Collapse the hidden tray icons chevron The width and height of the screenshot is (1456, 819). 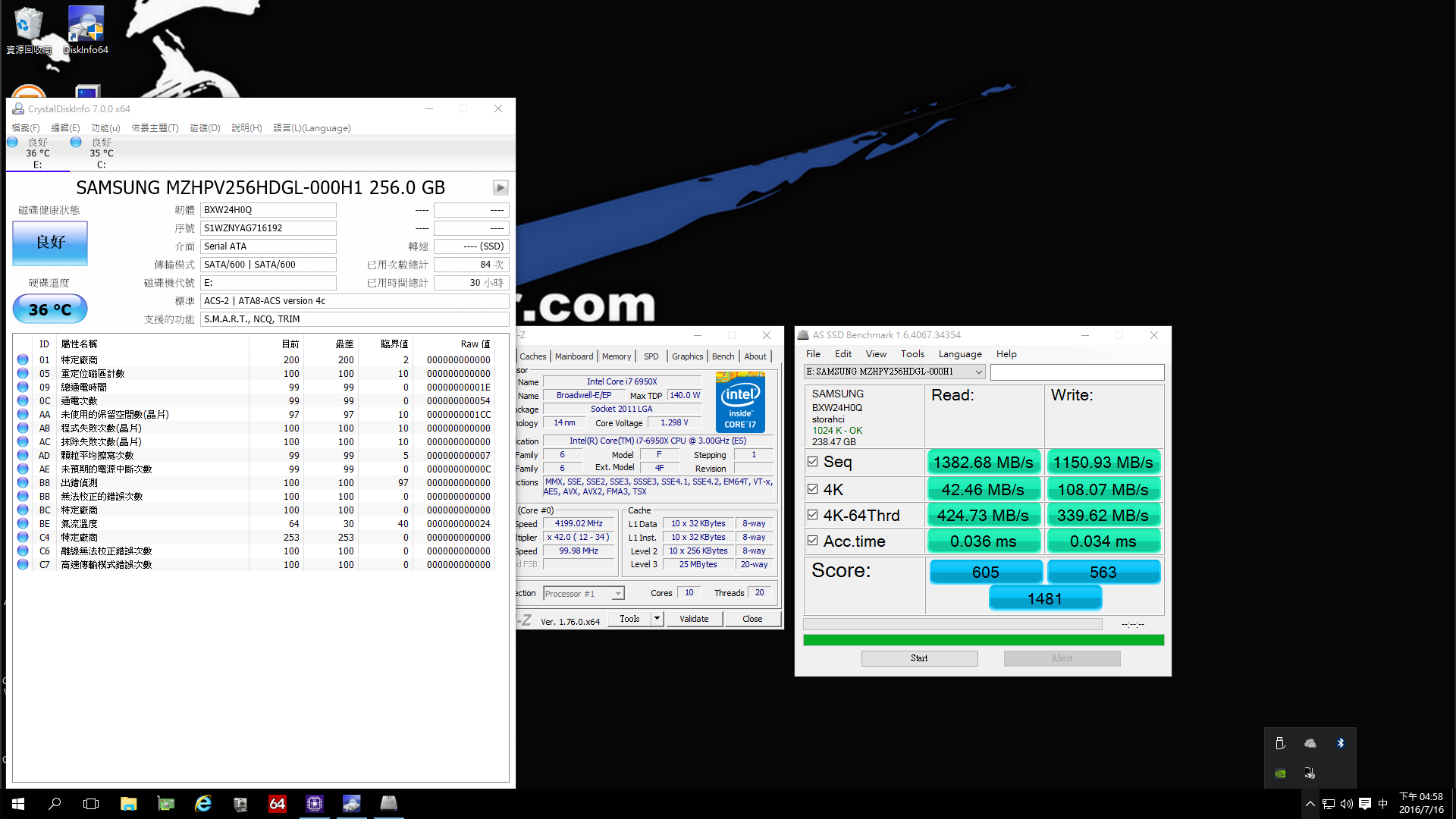[x=1310, y=804]
